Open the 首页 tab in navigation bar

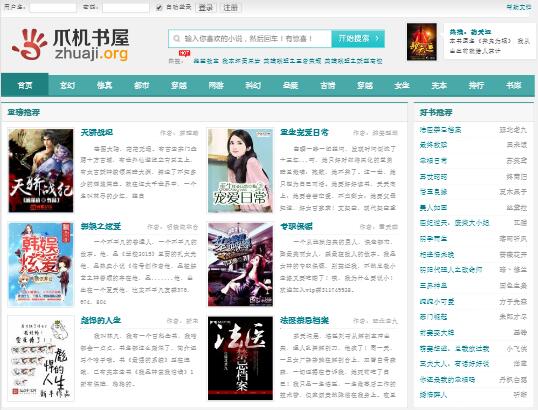[25, 85]
